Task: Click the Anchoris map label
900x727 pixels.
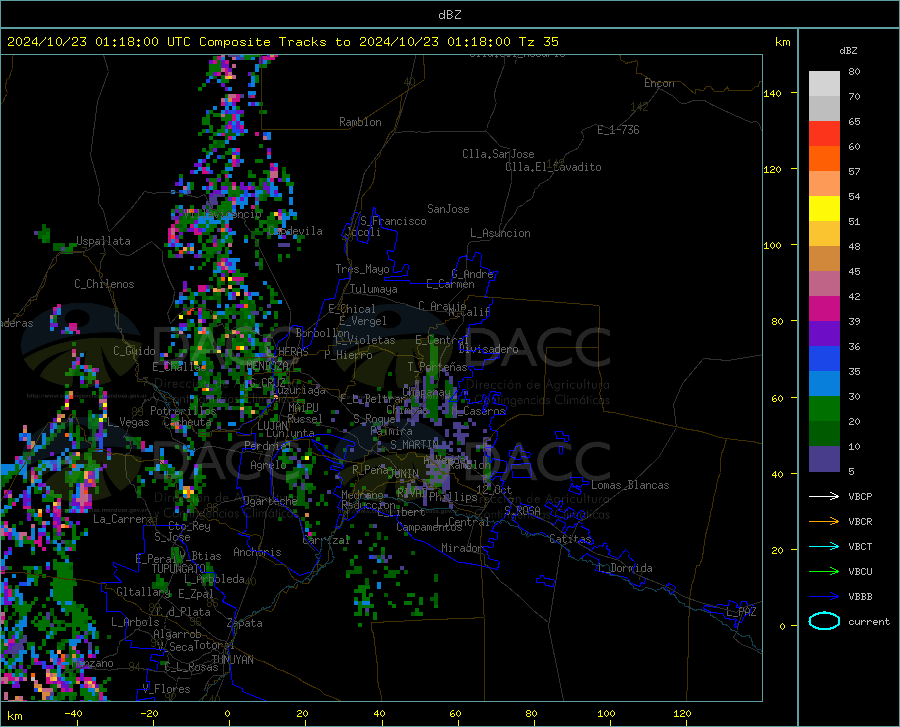Action: (x=257, y=552)
